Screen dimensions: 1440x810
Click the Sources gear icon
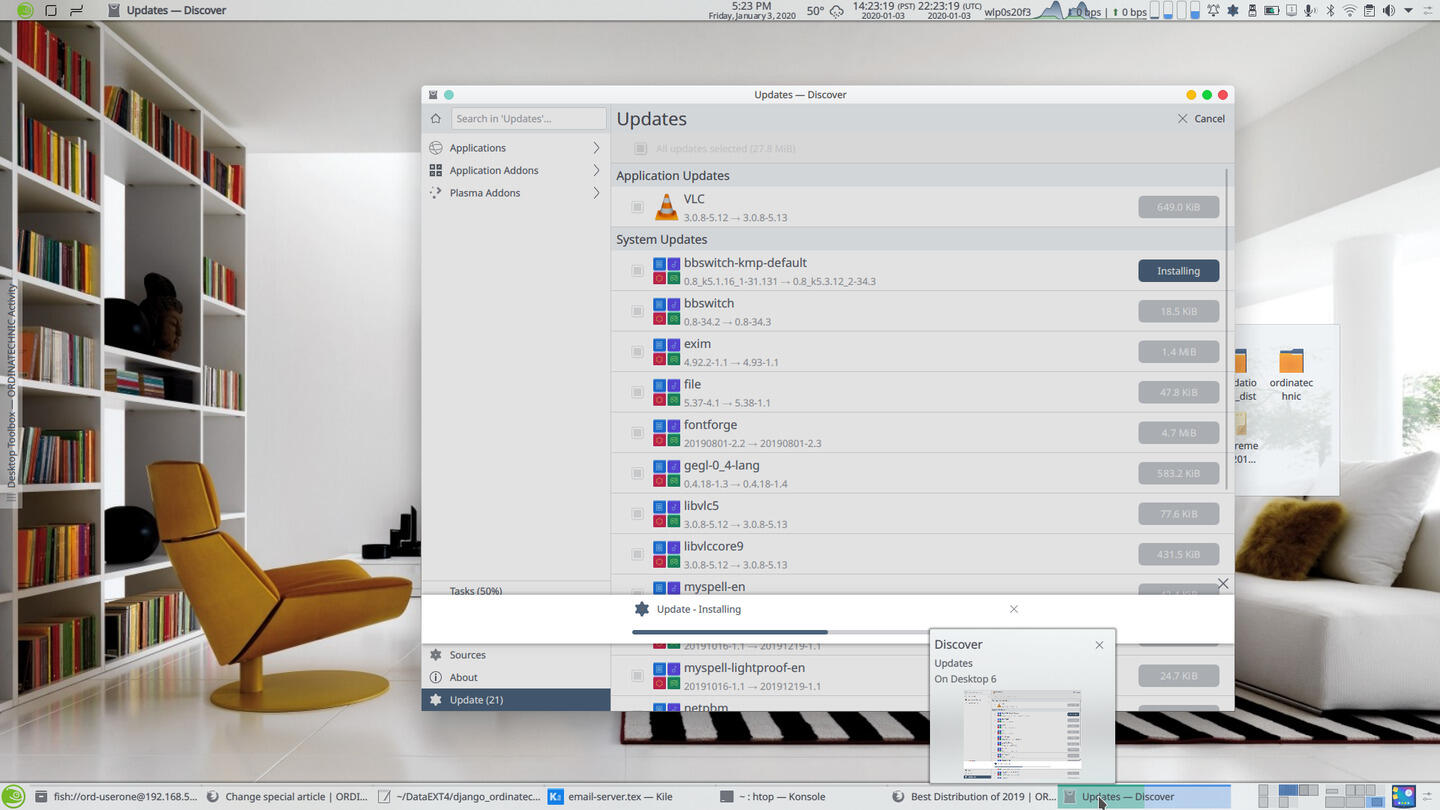435,655
